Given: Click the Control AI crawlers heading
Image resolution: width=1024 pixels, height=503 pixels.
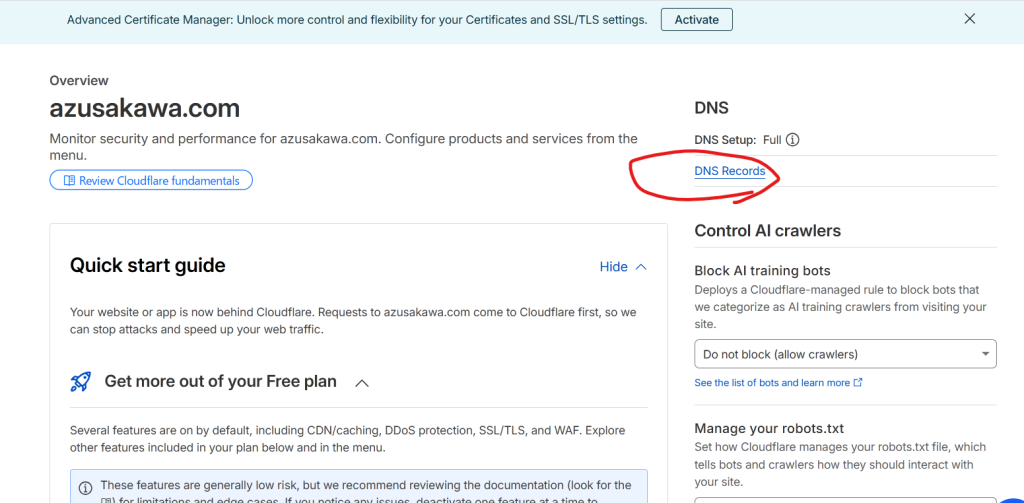Looking at the screenshot, I should click(x=767, y=231).
